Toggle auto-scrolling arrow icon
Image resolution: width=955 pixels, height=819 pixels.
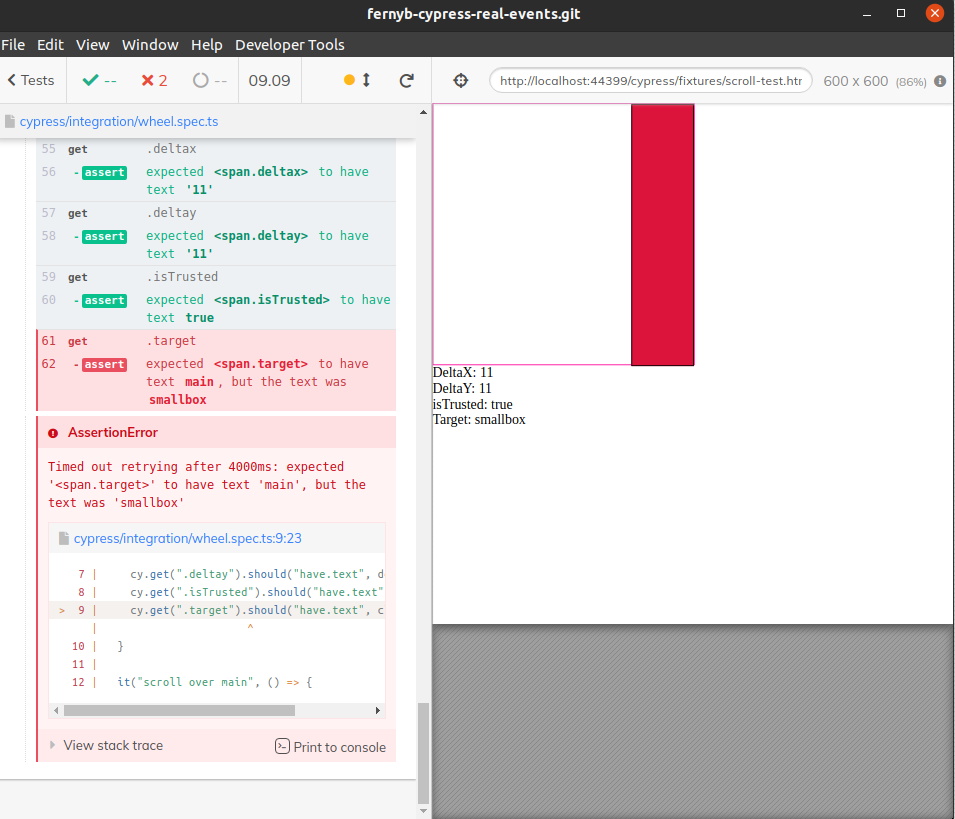pyautogui.click(x=366, y=80)
